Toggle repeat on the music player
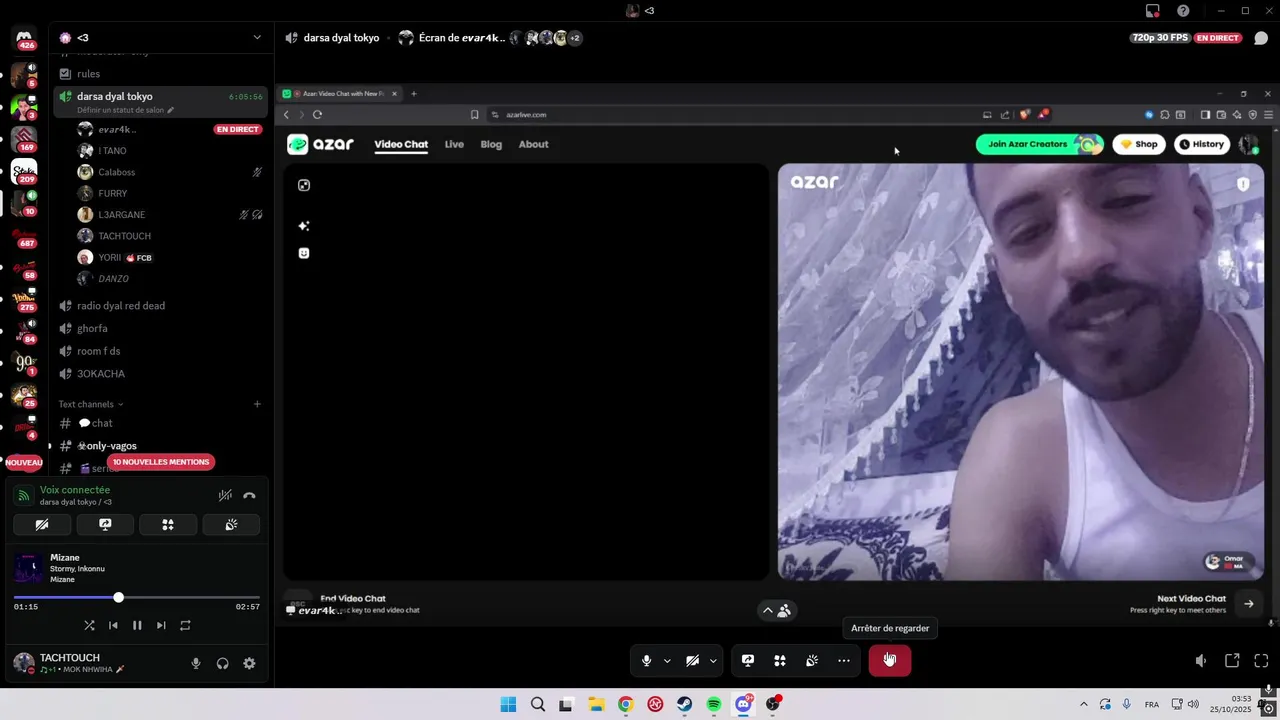 (185, 625)
